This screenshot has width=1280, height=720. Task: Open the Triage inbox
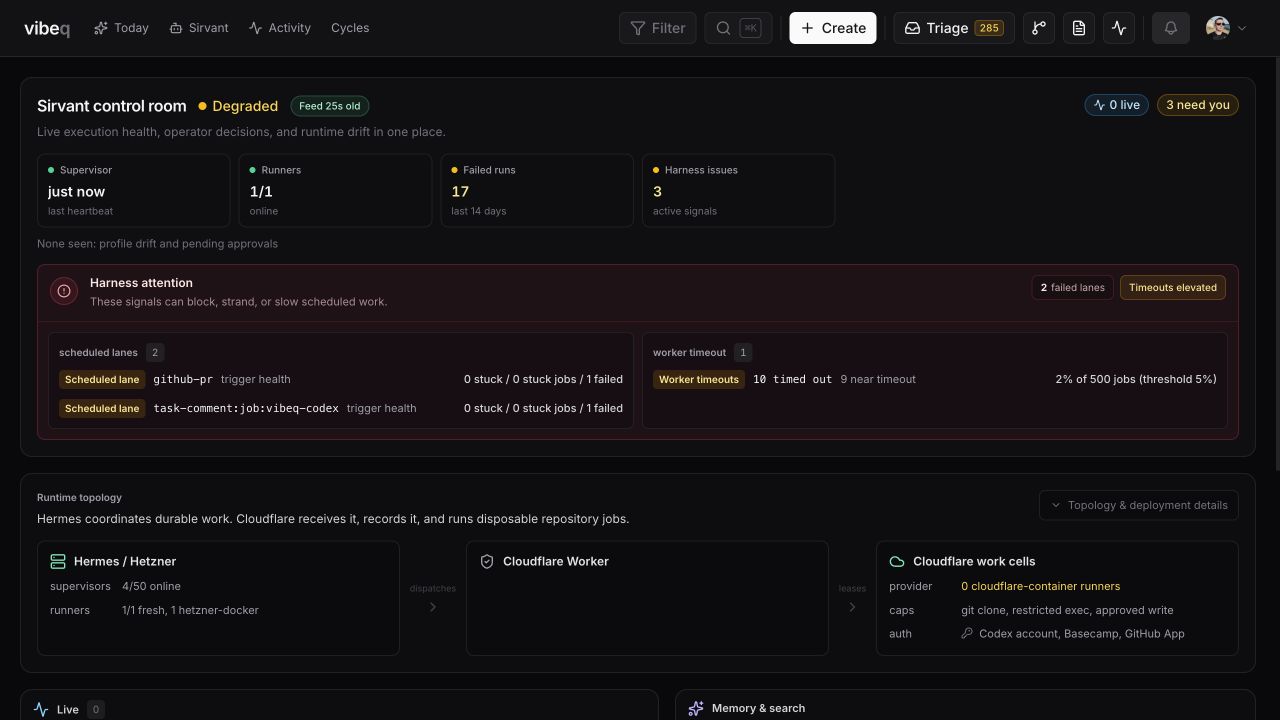click(954, 28)
